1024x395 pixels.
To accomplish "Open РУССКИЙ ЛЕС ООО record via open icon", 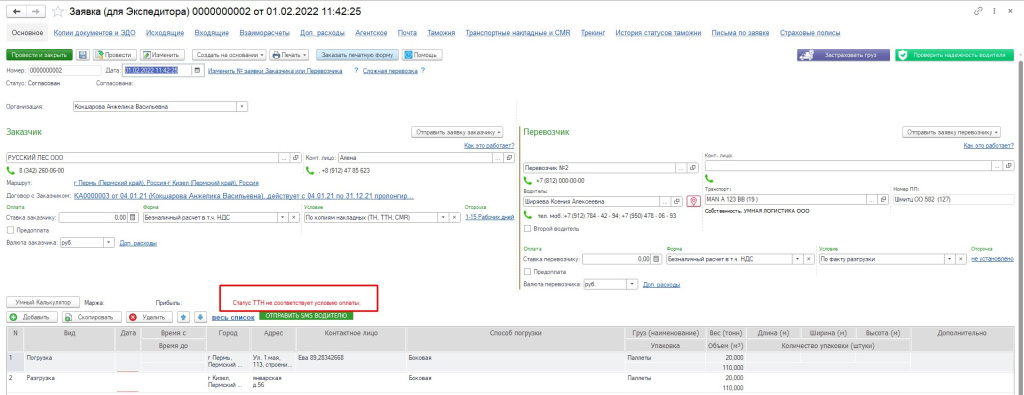I will [295, 157].
